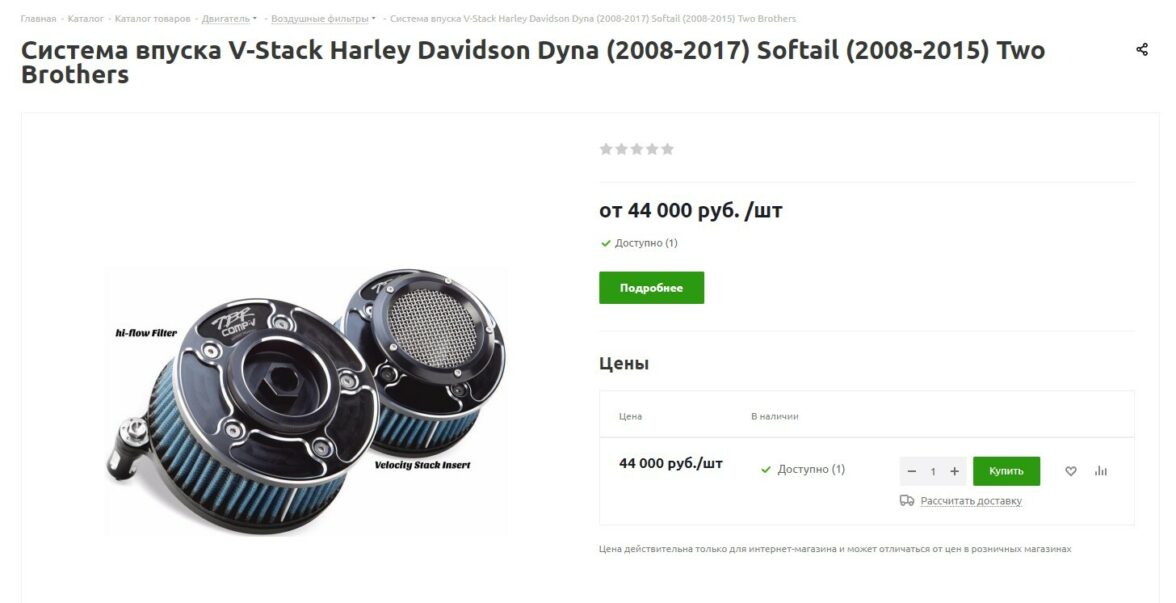Click the compare bar chart icon

click(x=1100, y=471)
